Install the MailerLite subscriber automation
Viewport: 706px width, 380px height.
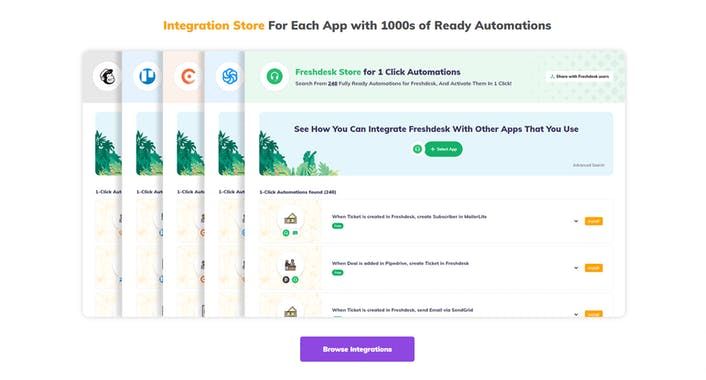point(593,221)
